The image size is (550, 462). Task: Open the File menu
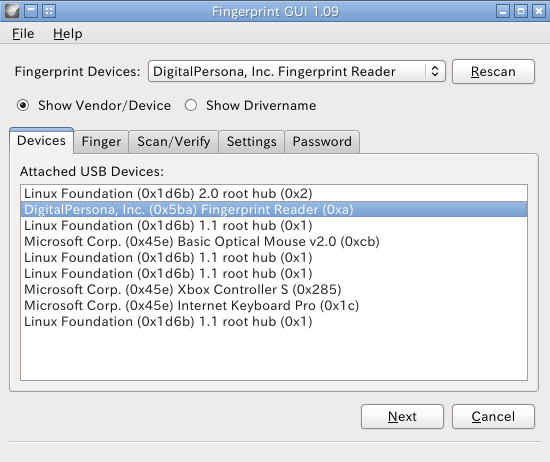[23, 34]
